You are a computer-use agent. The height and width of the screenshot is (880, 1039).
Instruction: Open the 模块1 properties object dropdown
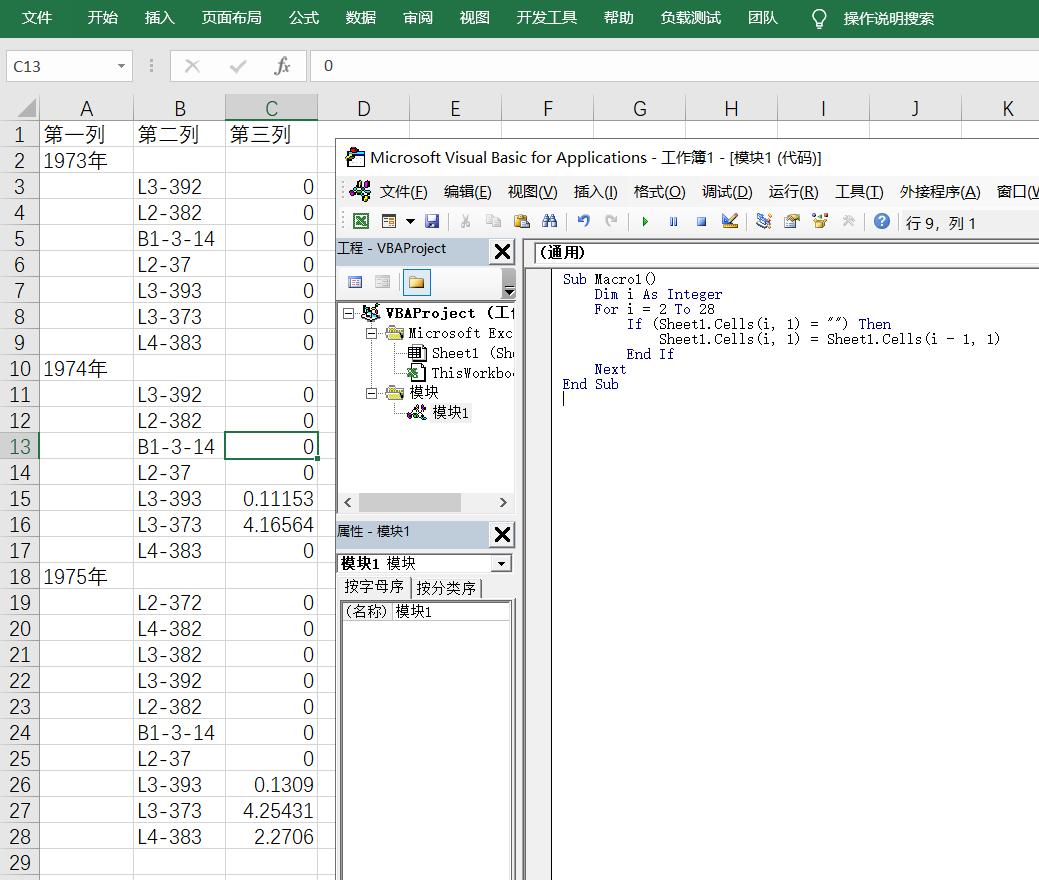500,564
